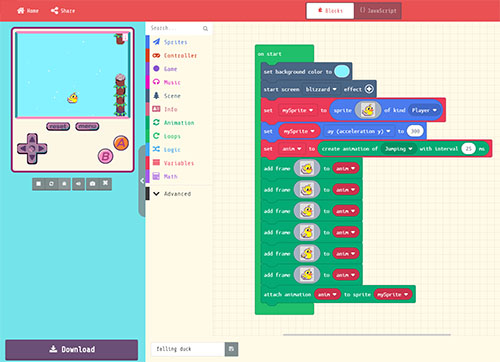This screenshot has height=362, width=500.
Task: Open the Game toolbox category
Action: (179, 69)
